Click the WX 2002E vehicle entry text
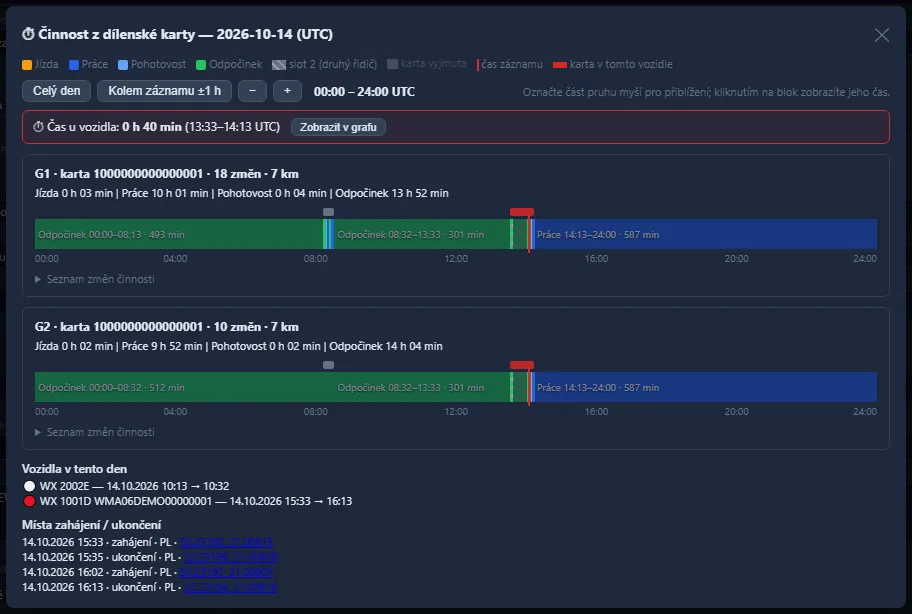The image size is (912, 614). coord(134,486)
